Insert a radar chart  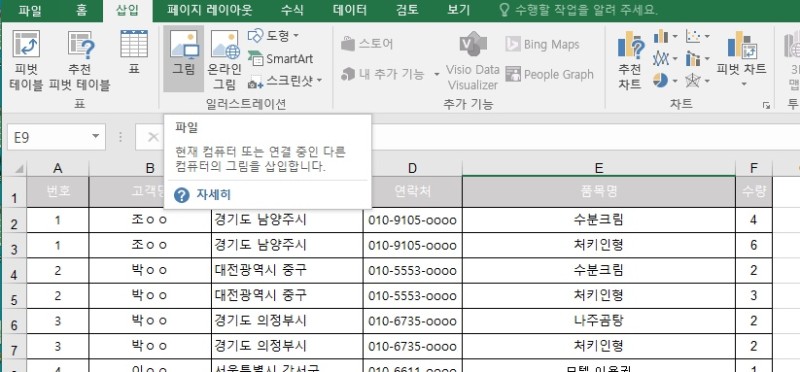(698, 81)
